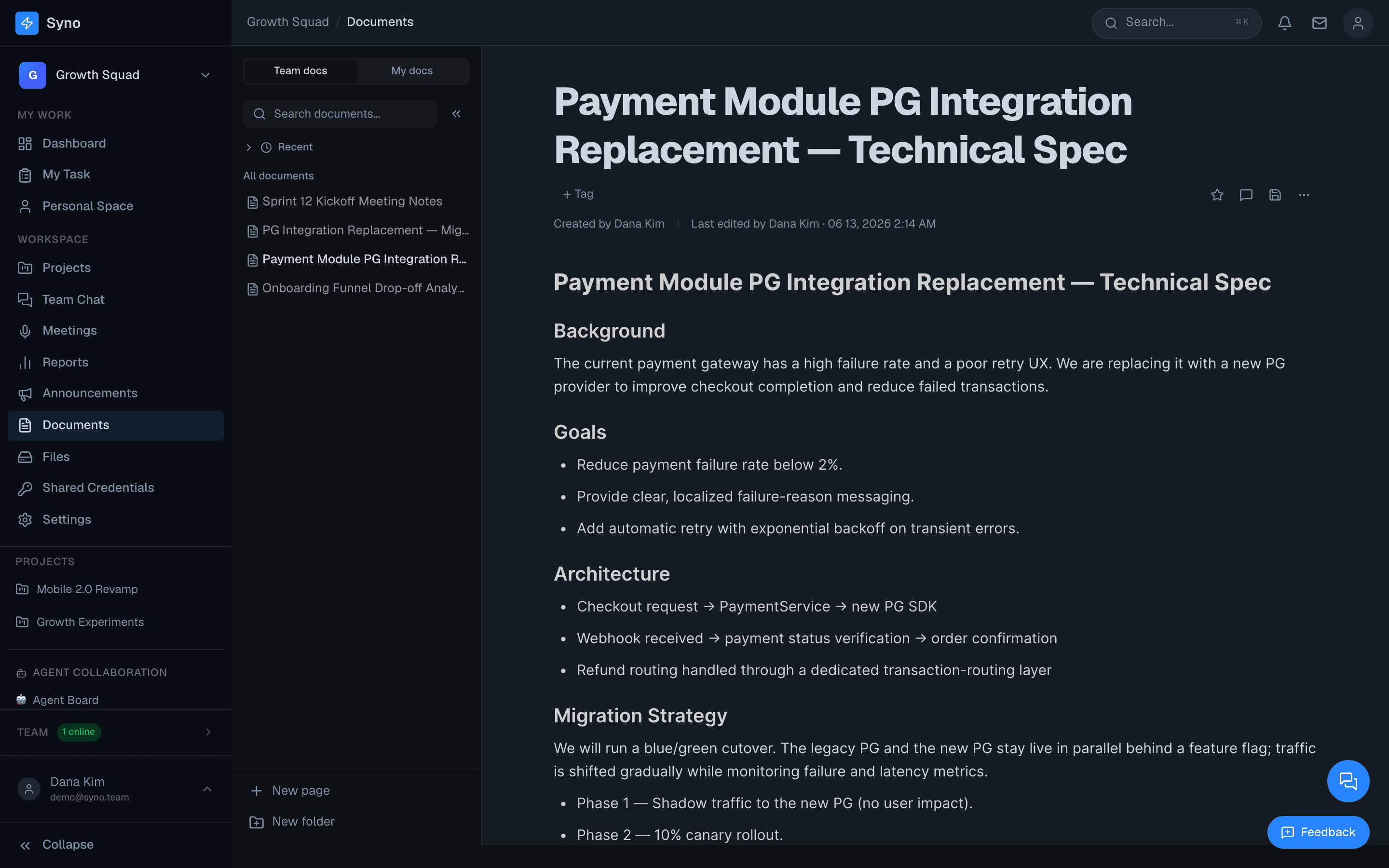
Task: Click the Feedback button
Action: [1318, 832]
